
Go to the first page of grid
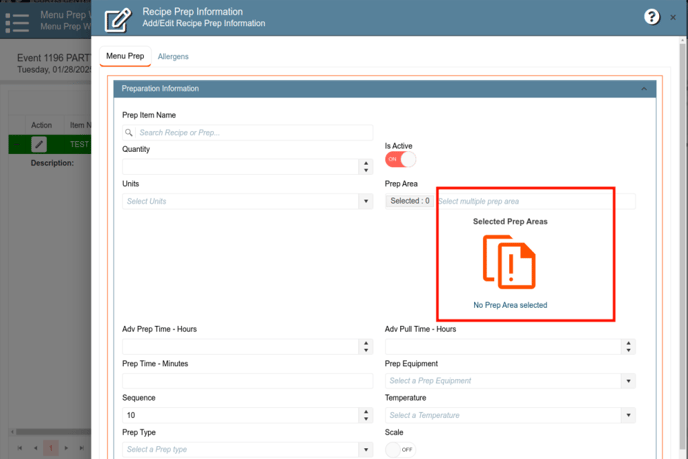[x=19, y=448]
